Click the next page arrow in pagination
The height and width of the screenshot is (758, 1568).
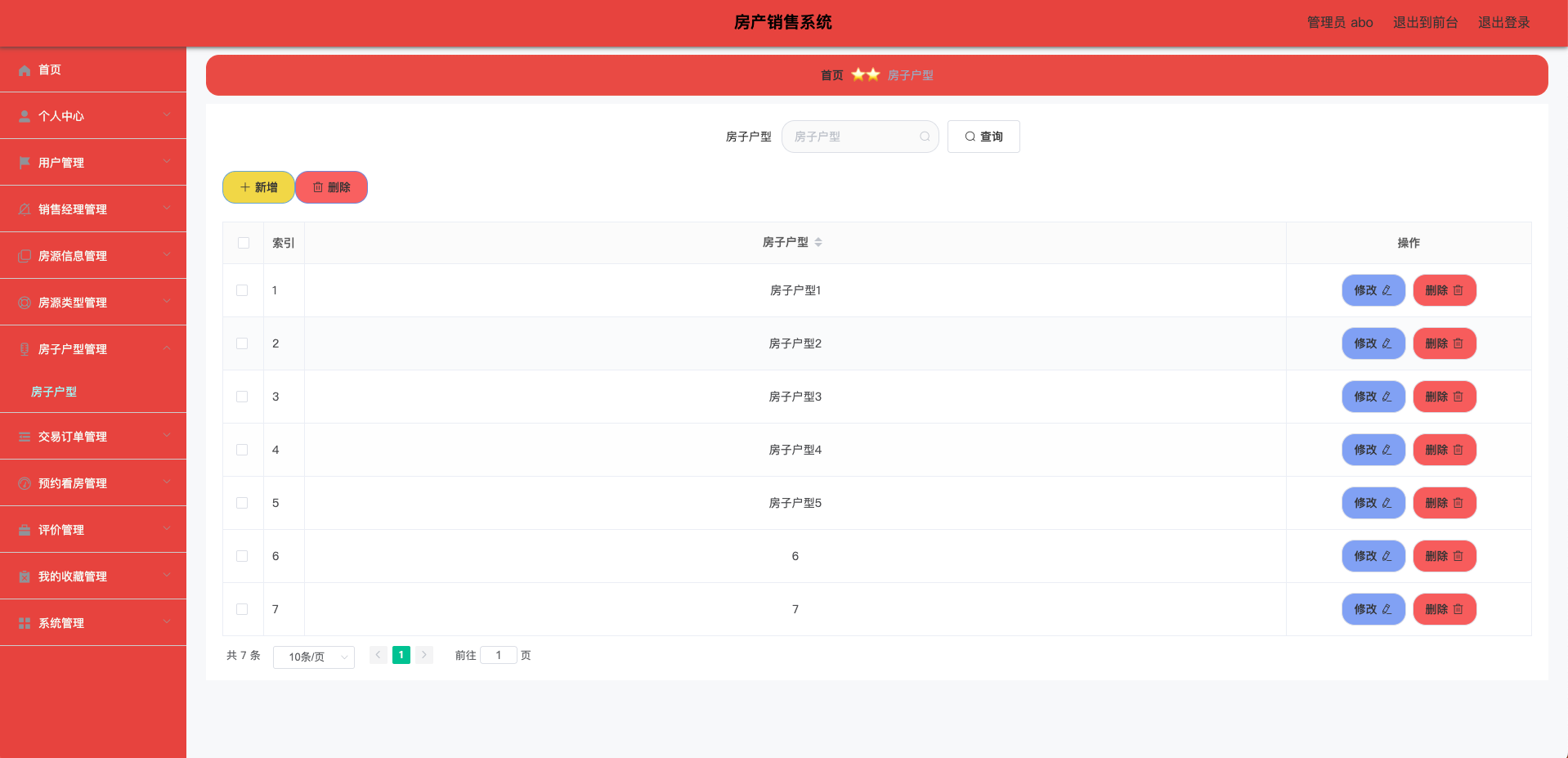click(x=424, y=655)
